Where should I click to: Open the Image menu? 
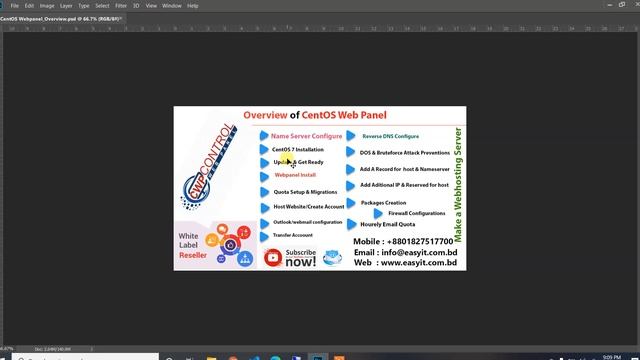click(x=47, y=6)
